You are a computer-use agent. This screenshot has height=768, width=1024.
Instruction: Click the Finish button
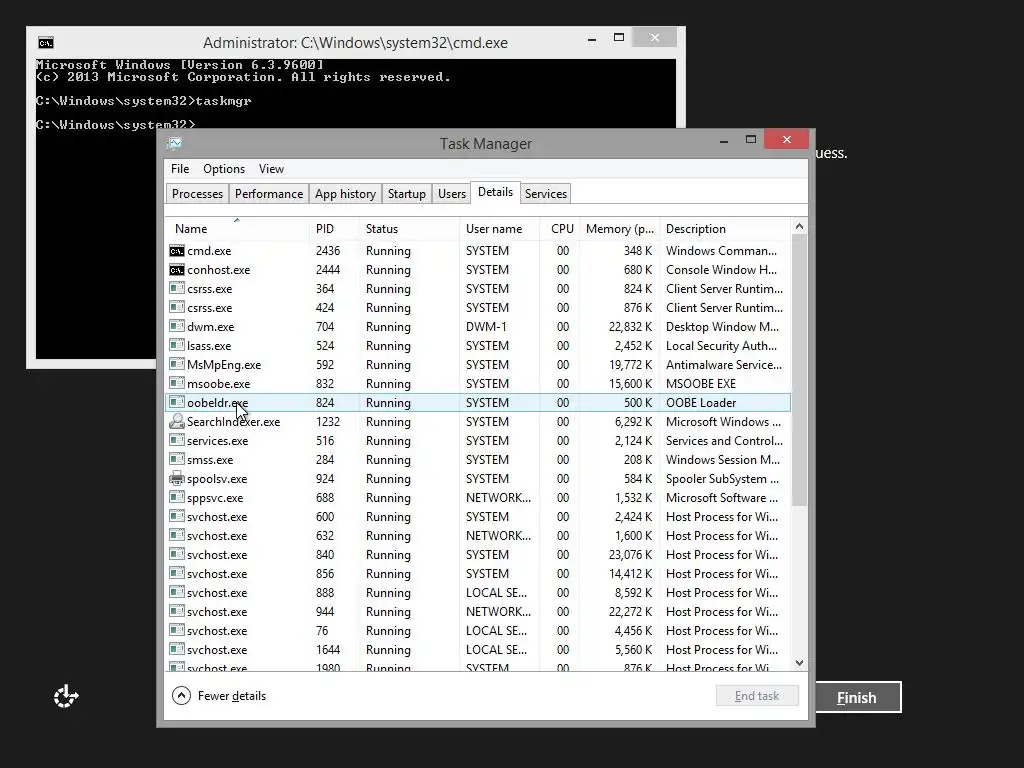pyautogui.click(x=857, y=697)
